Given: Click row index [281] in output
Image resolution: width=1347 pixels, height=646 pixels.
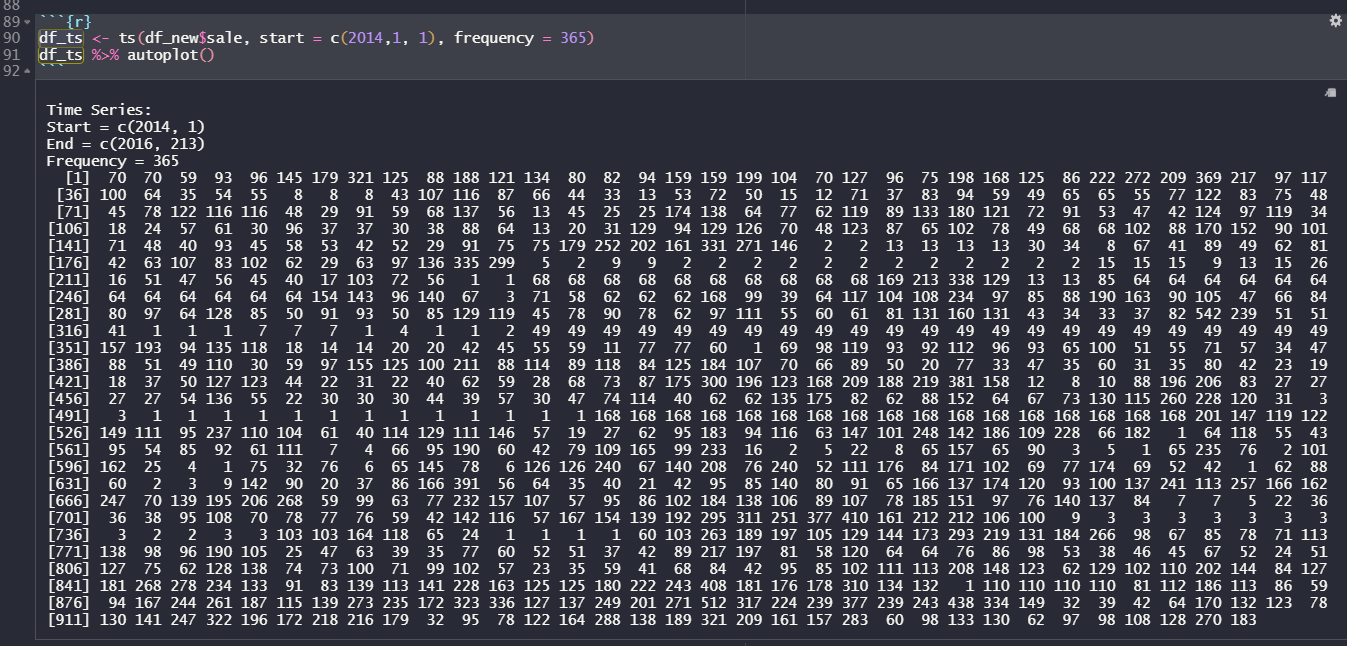Looking at the screenshot, I should coord(68,313).
